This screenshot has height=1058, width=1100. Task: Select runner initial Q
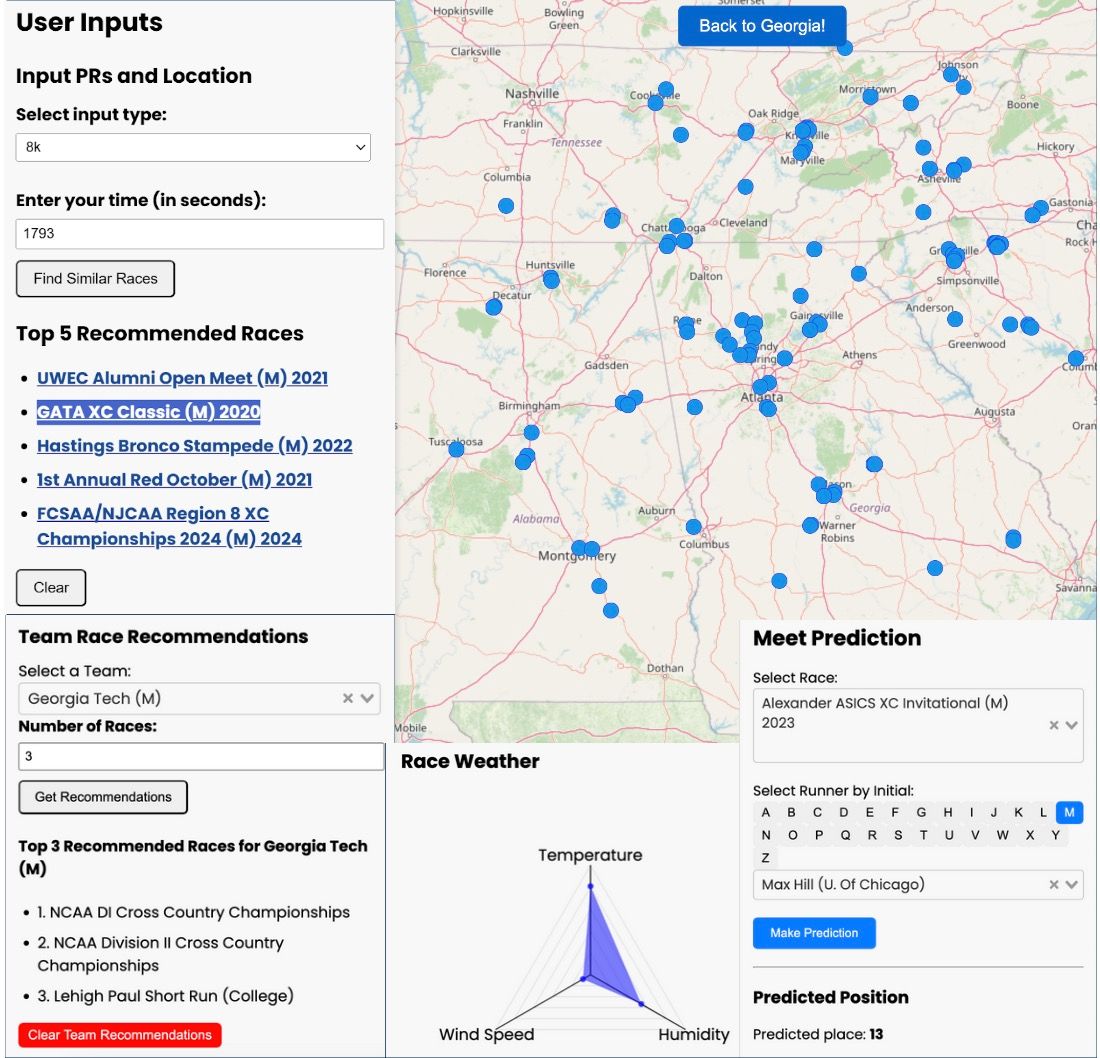(x=845, y=835)
